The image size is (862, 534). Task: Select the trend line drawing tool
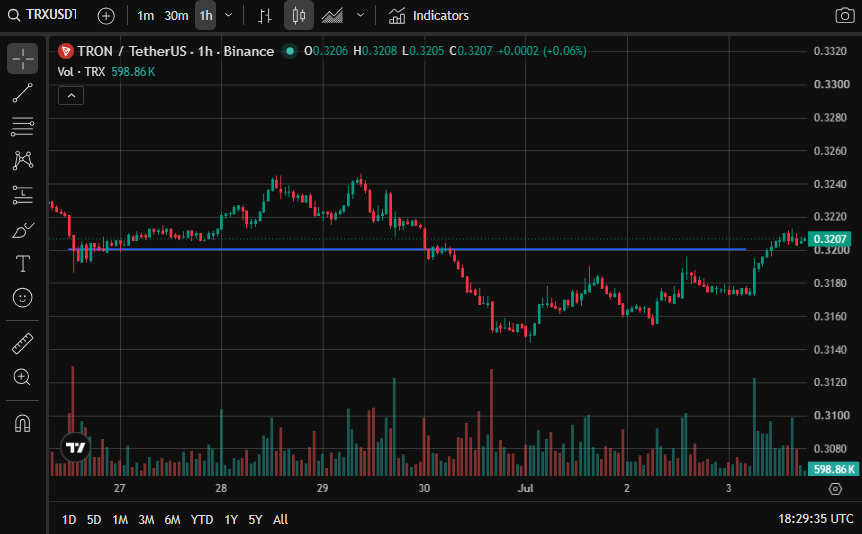tap(23, 93)
